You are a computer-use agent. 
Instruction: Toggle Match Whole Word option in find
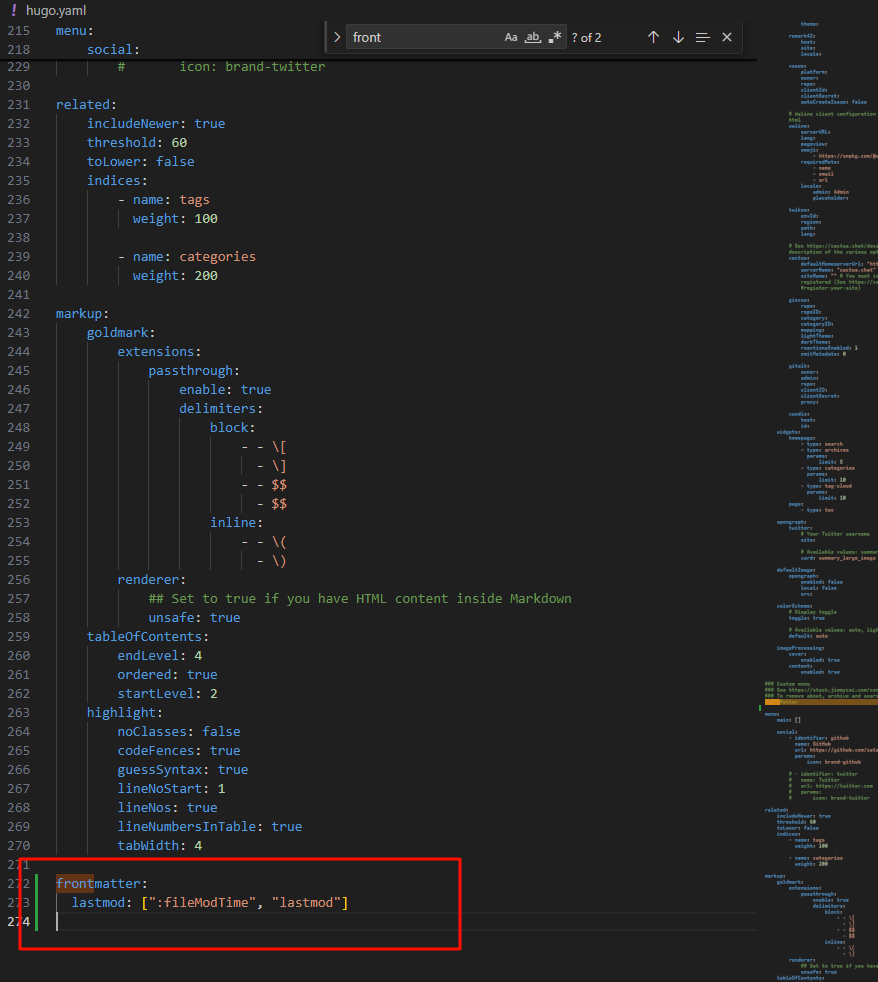[x=533, y=37]
